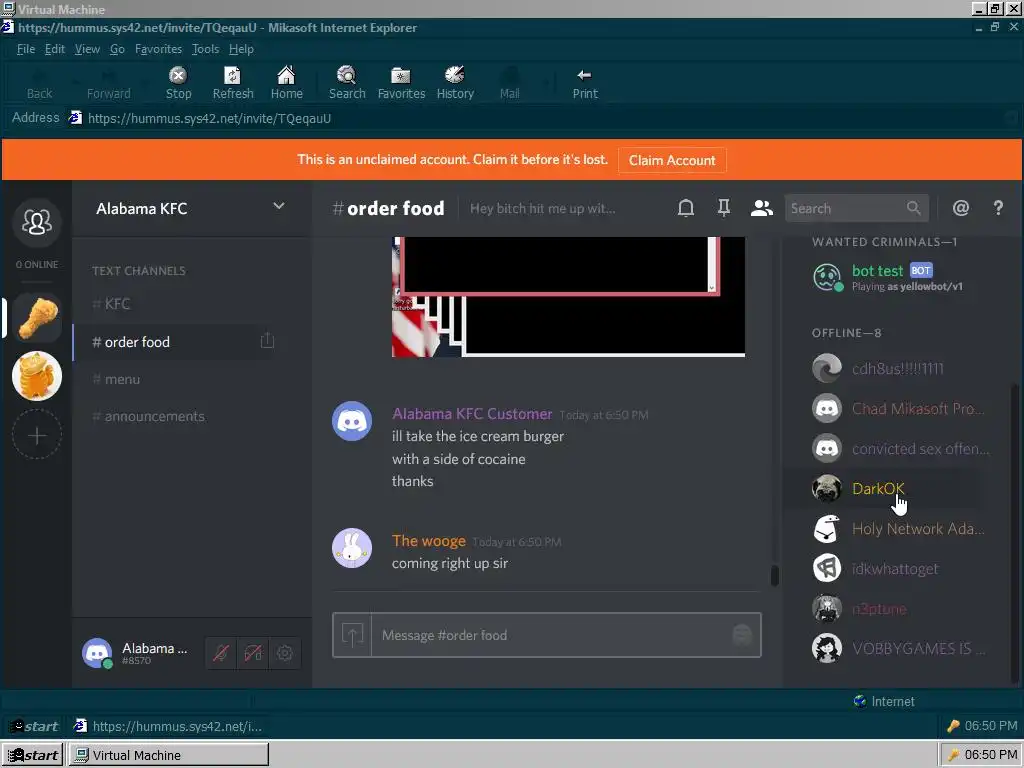This screenshot has width=1024, height=768.
Task: Open recent mentions @ icon
Action: 961,208
